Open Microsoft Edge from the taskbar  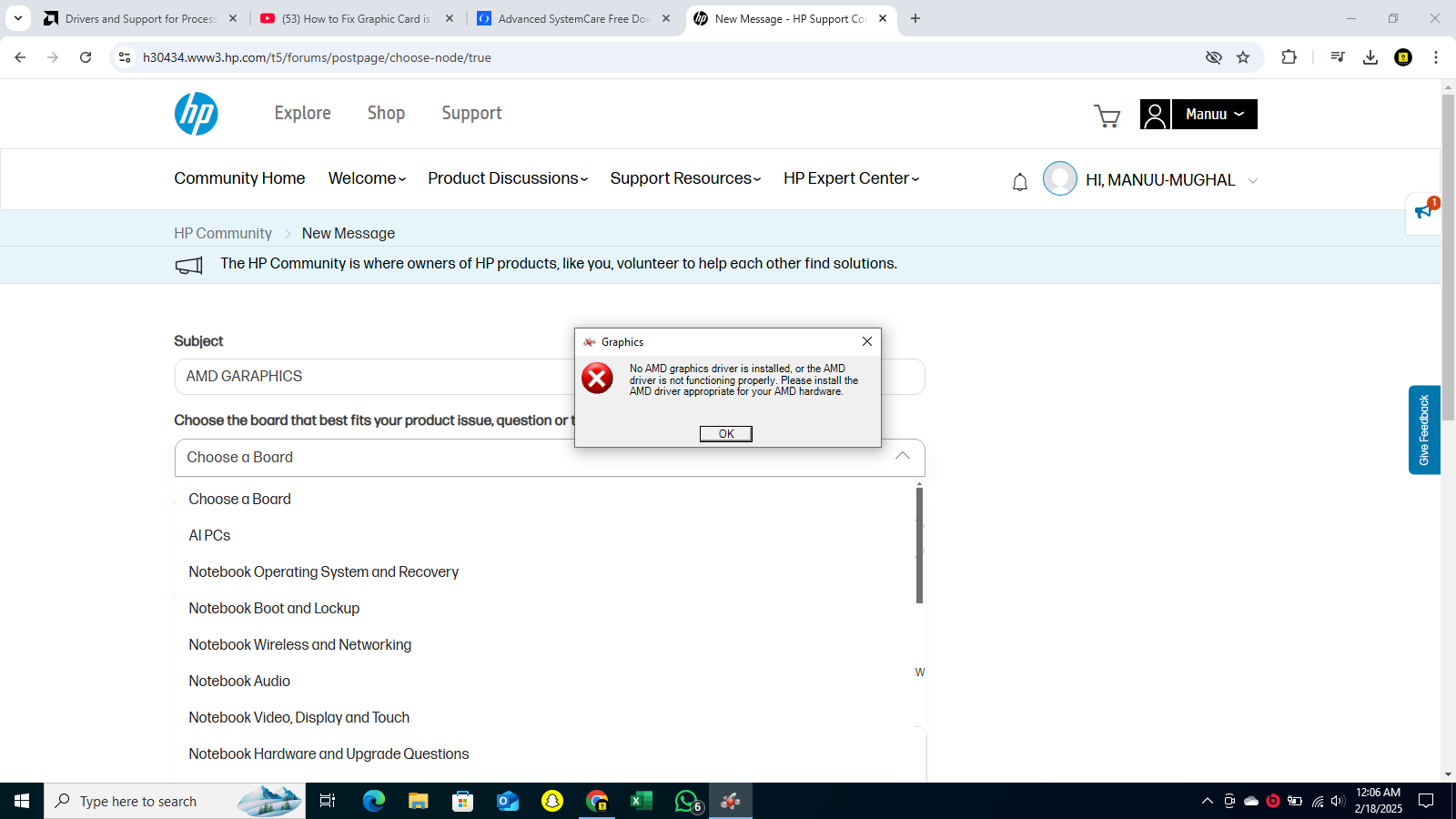point(374,801)
